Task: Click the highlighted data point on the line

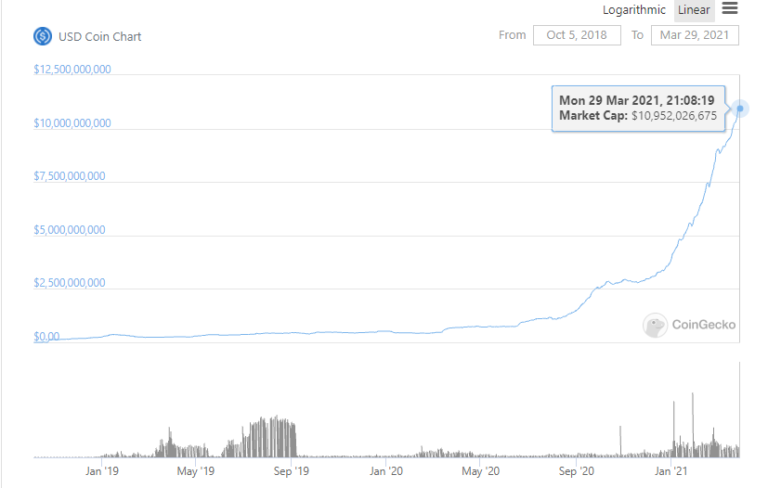Action: point(741,108)
